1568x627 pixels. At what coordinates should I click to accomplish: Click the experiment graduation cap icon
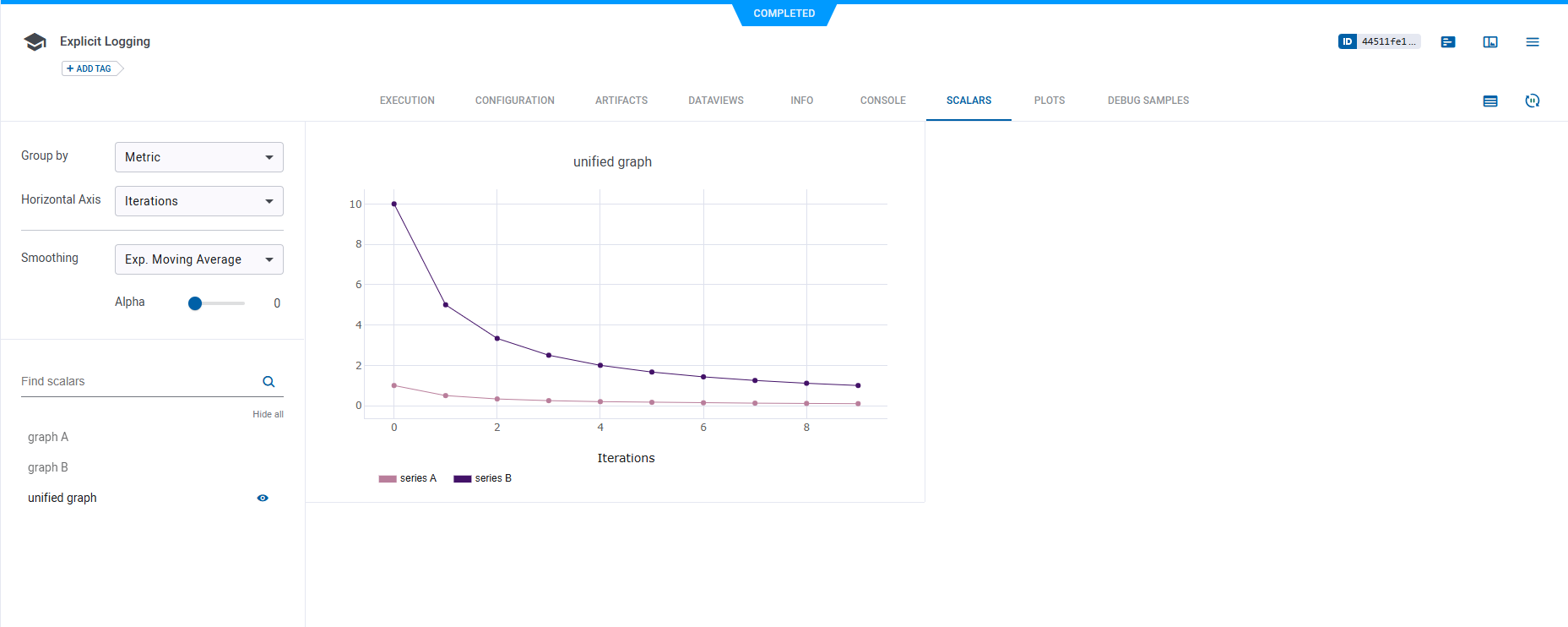pos(35,42)
